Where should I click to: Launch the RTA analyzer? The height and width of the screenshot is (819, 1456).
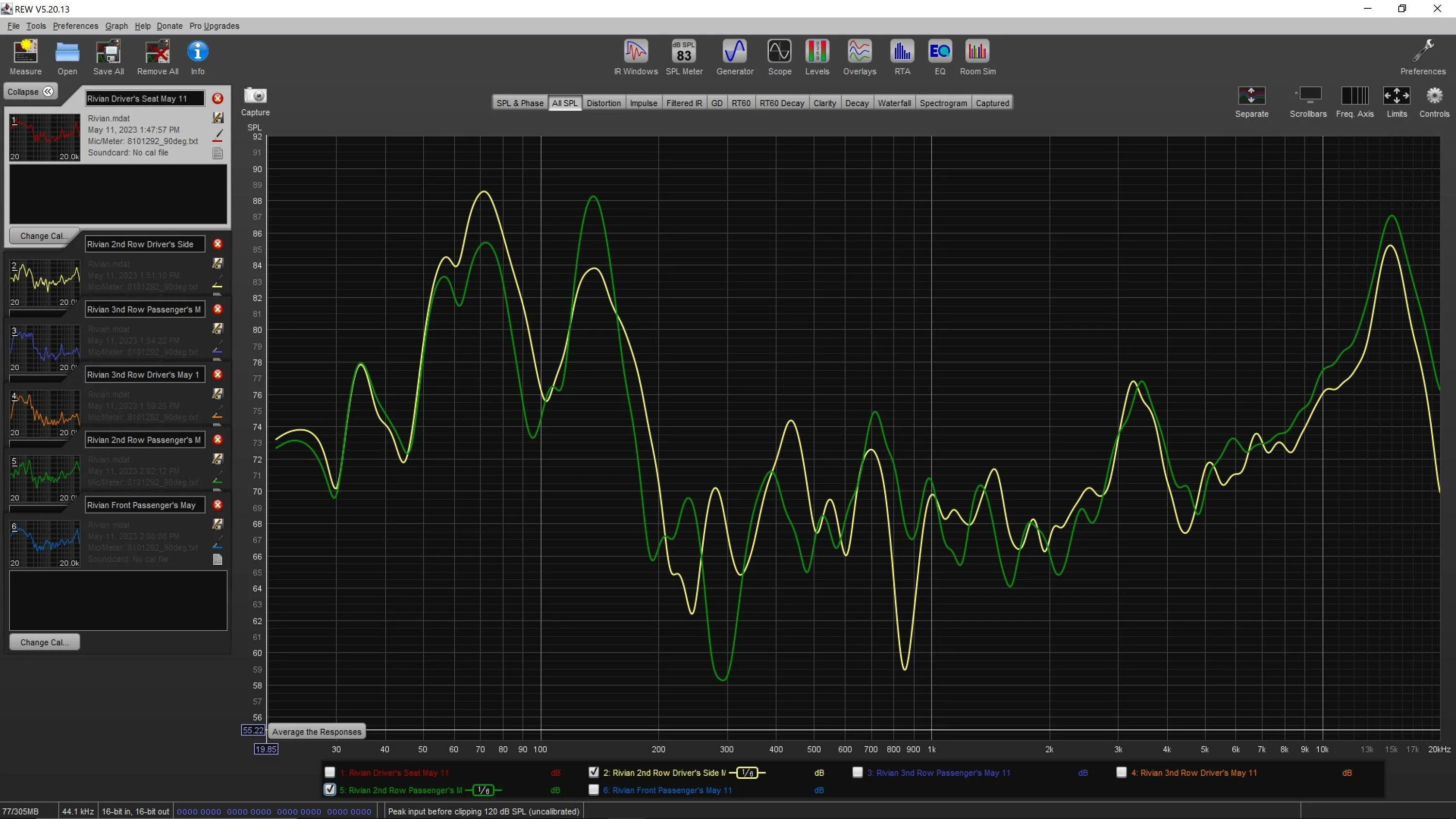pyautogui.click(x=902, y=56)
